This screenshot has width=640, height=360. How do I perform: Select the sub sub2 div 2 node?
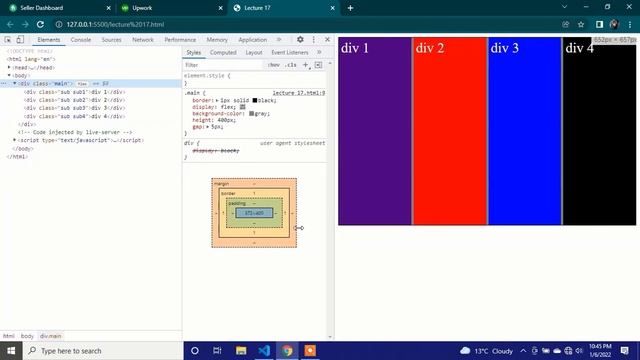pos(75,100)
